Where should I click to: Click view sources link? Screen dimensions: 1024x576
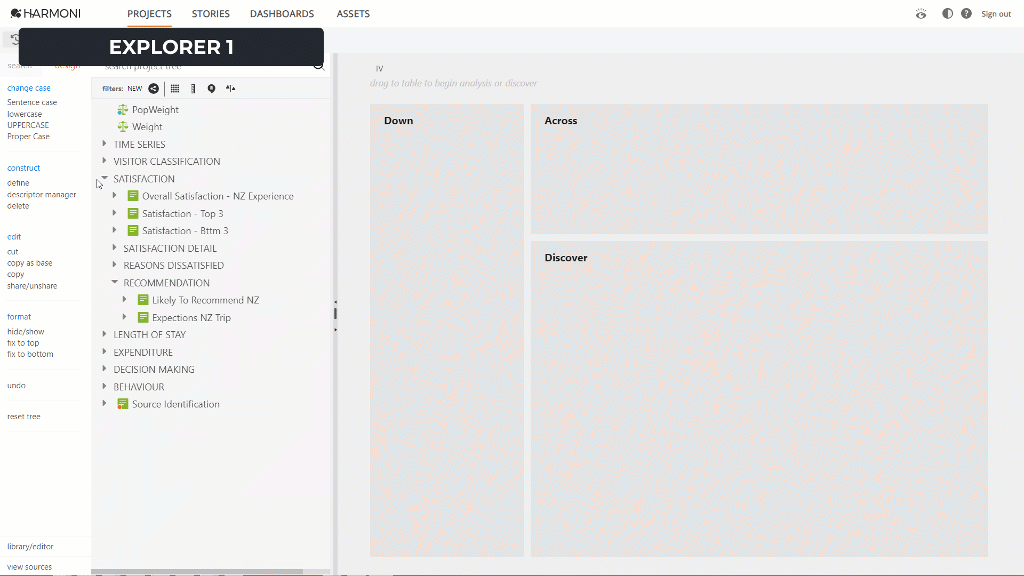pyautogui.click(x=29, y=567)
